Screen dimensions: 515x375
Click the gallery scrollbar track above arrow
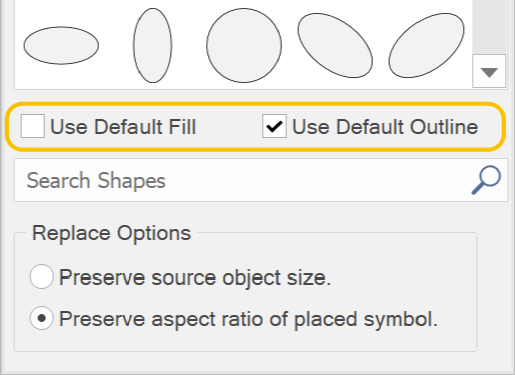pos(489,27)
